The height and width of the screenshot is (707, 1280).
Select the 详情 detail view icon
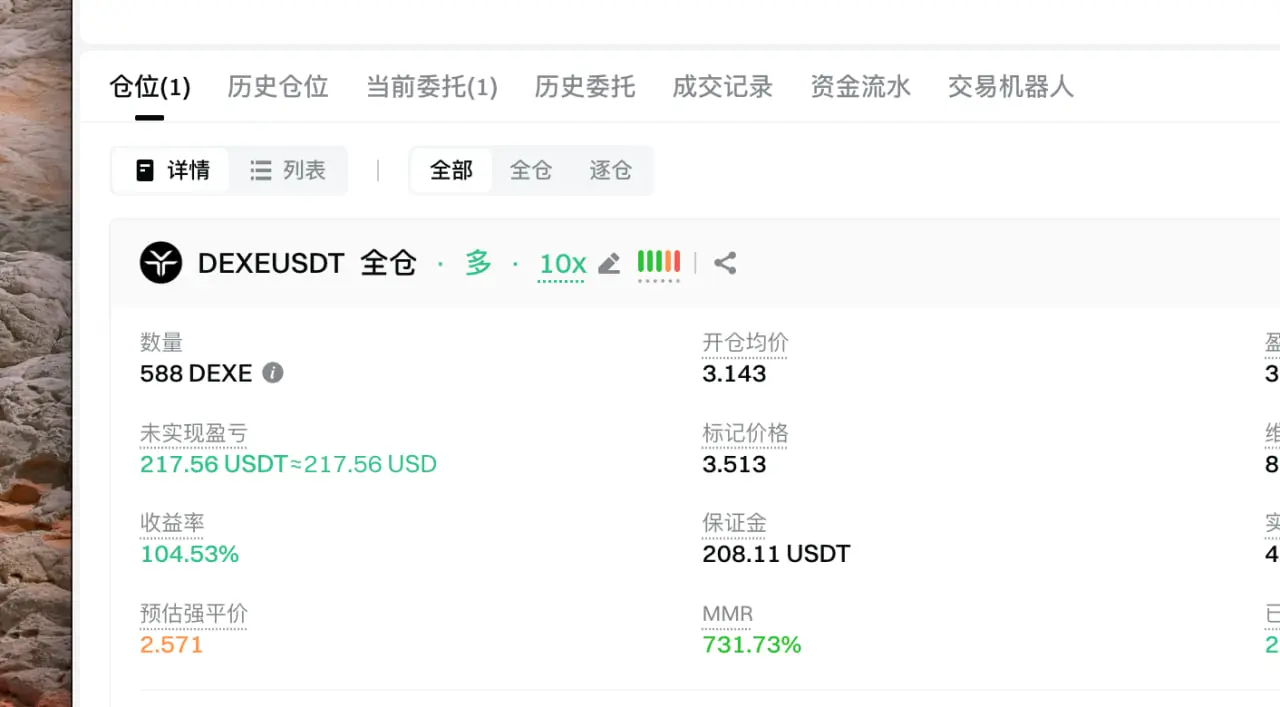145,170
